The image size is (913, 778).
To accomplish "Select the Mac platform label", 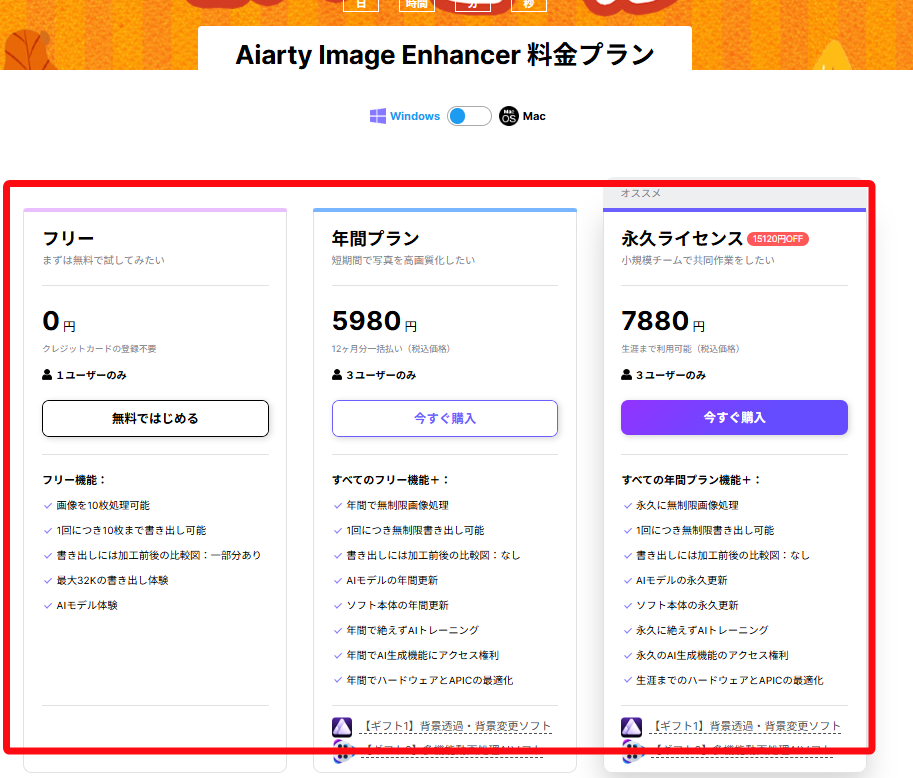I will (x=534, y=116).
